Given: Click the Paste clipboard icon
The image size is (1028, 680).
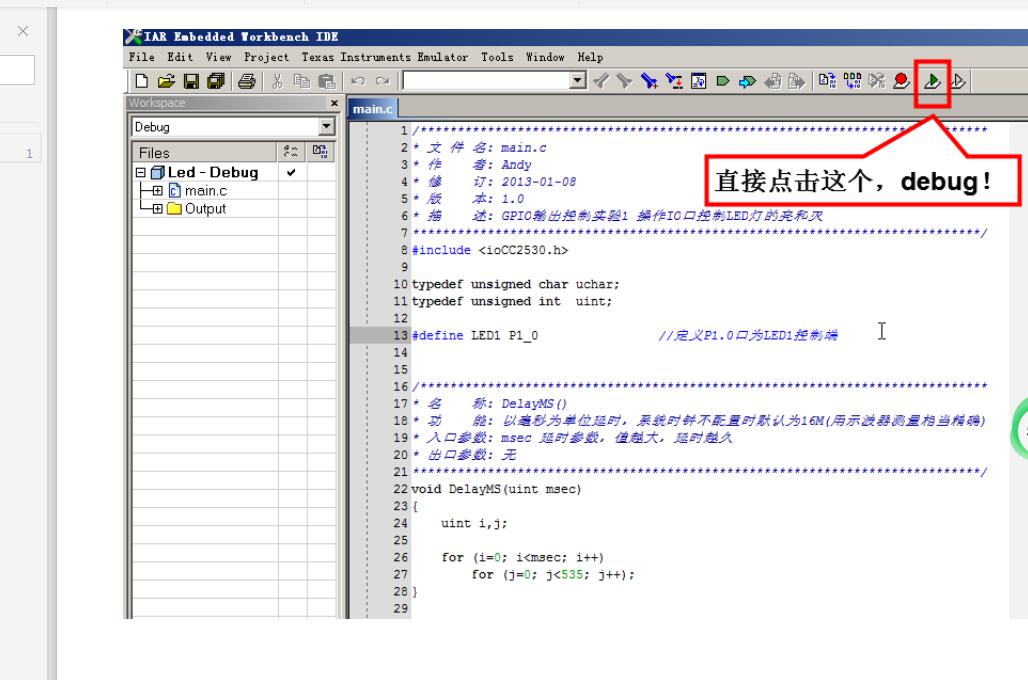Looking at the screenshot, I should tap(326, 81).
